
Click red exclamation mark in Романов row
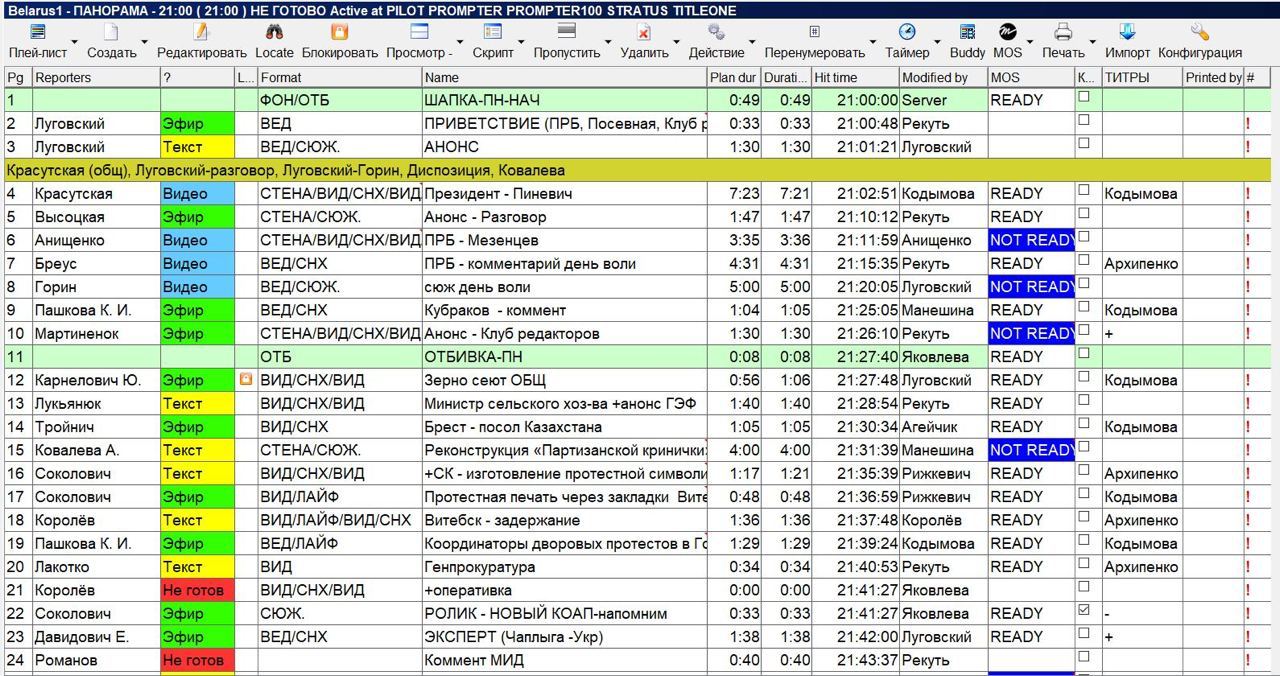pyautogui.click(x=1248, y=661)
